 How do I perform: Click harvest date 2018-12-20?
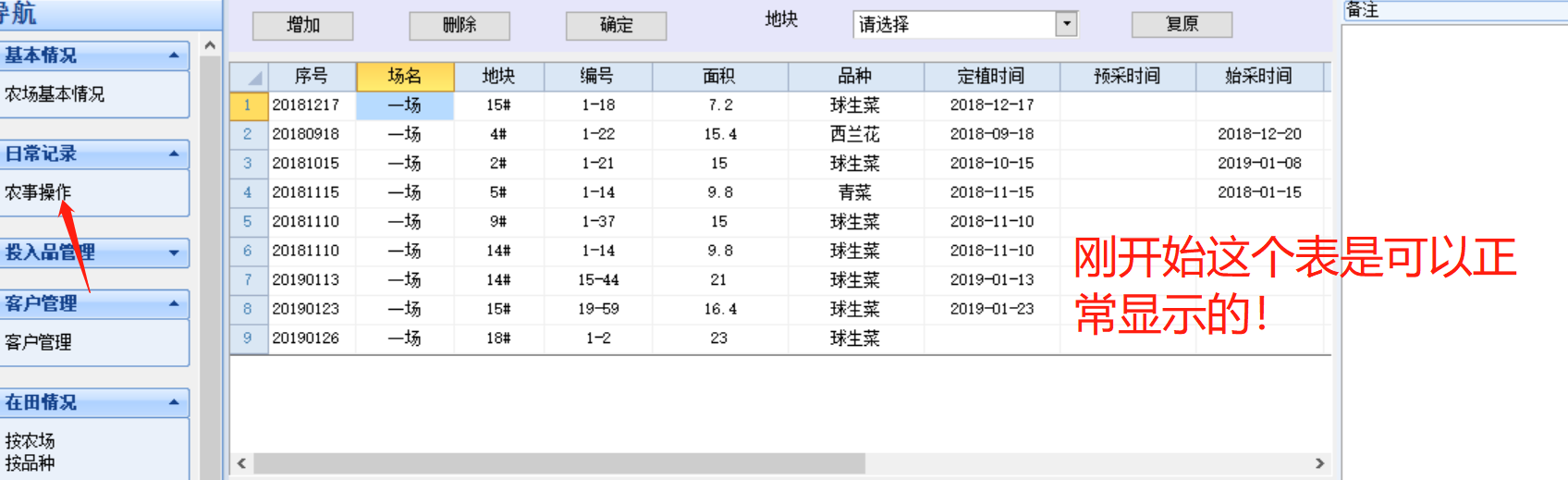[1258, 134]
